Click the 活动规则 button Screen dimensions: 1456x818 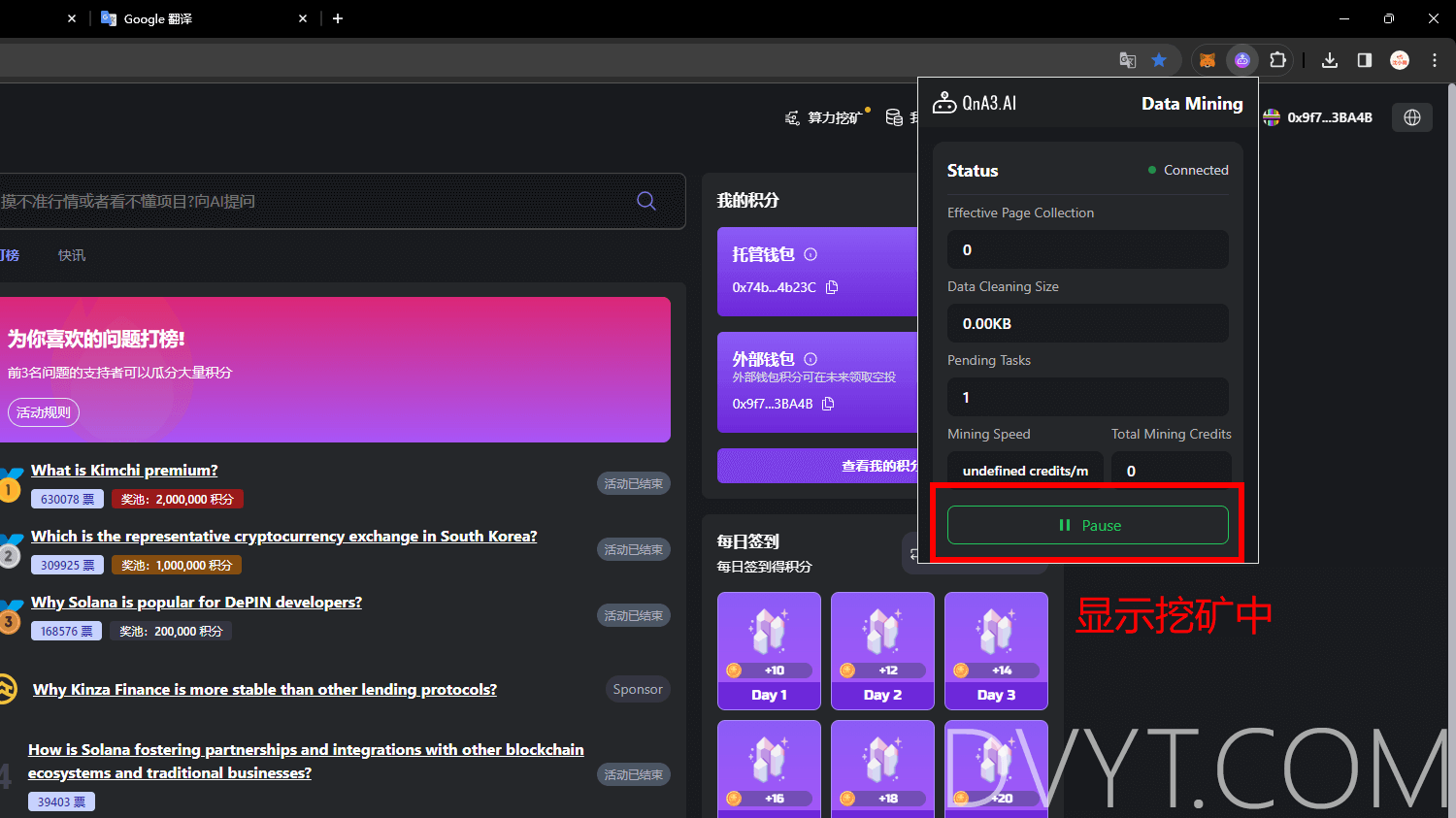pyautogui.click(x=44, y=412)
